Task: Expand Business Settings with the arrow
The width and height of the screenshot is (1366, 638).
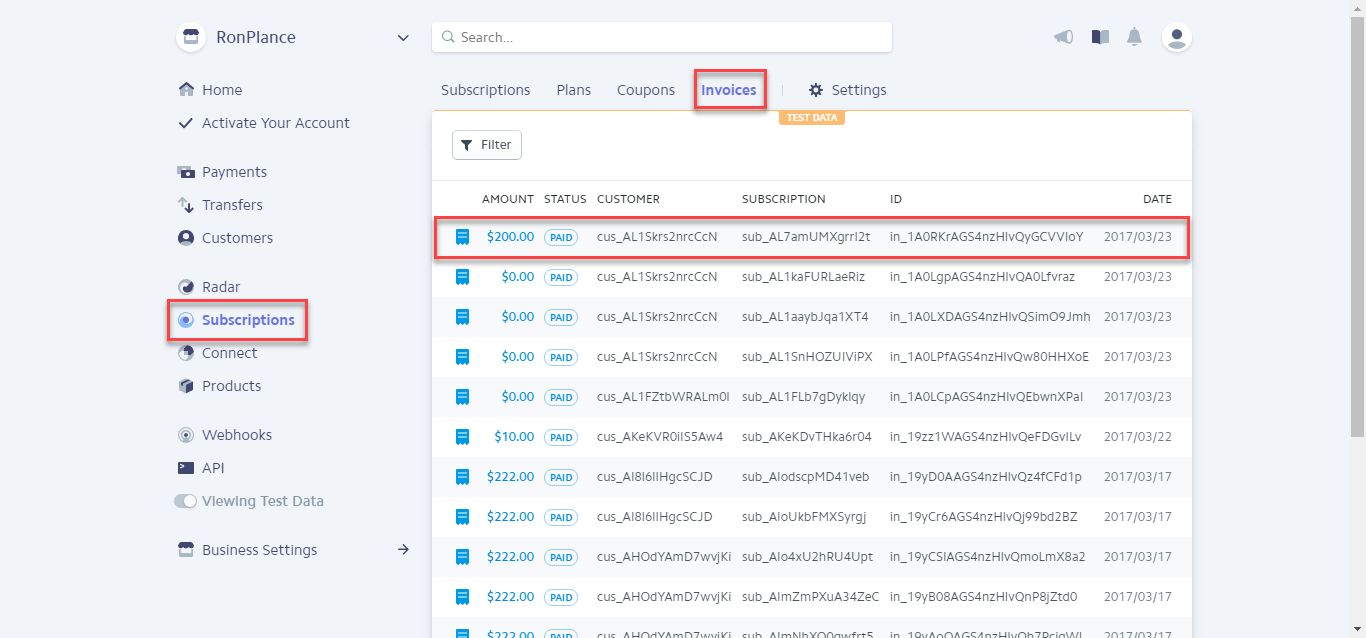Action: tap(403, 549)
